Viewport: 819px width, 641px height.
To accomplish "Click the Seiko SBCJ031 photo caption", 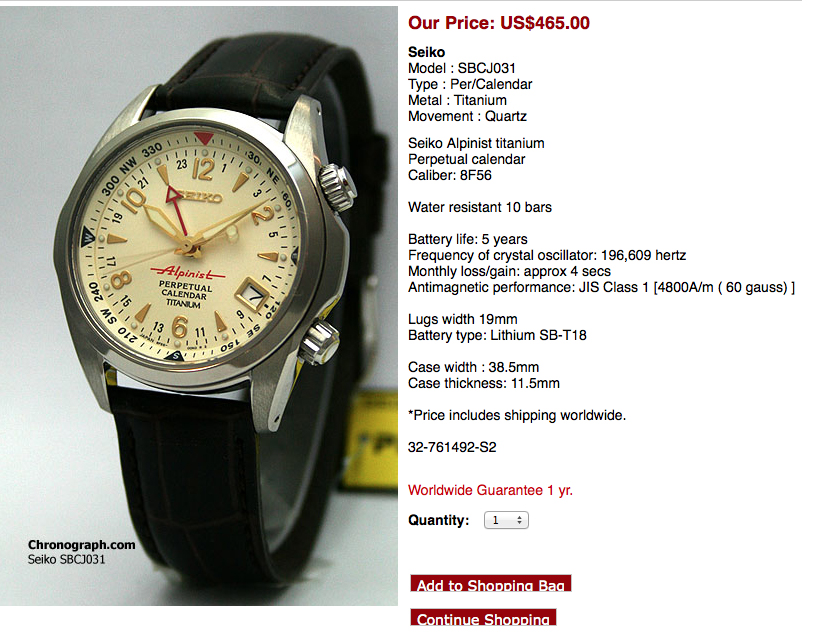I will pos(66,560).
